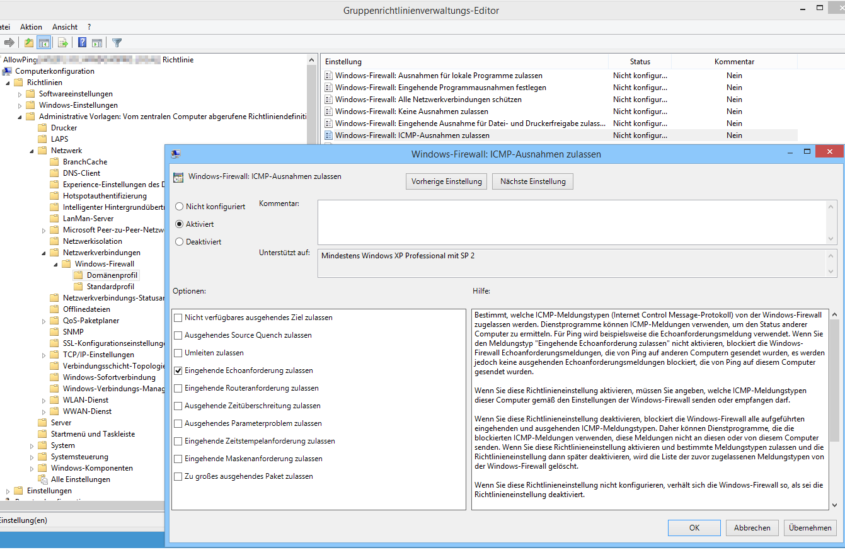The image size is (845, 550).
Task: Click the Standardprofil folder icon
Action: click(79, 287)
